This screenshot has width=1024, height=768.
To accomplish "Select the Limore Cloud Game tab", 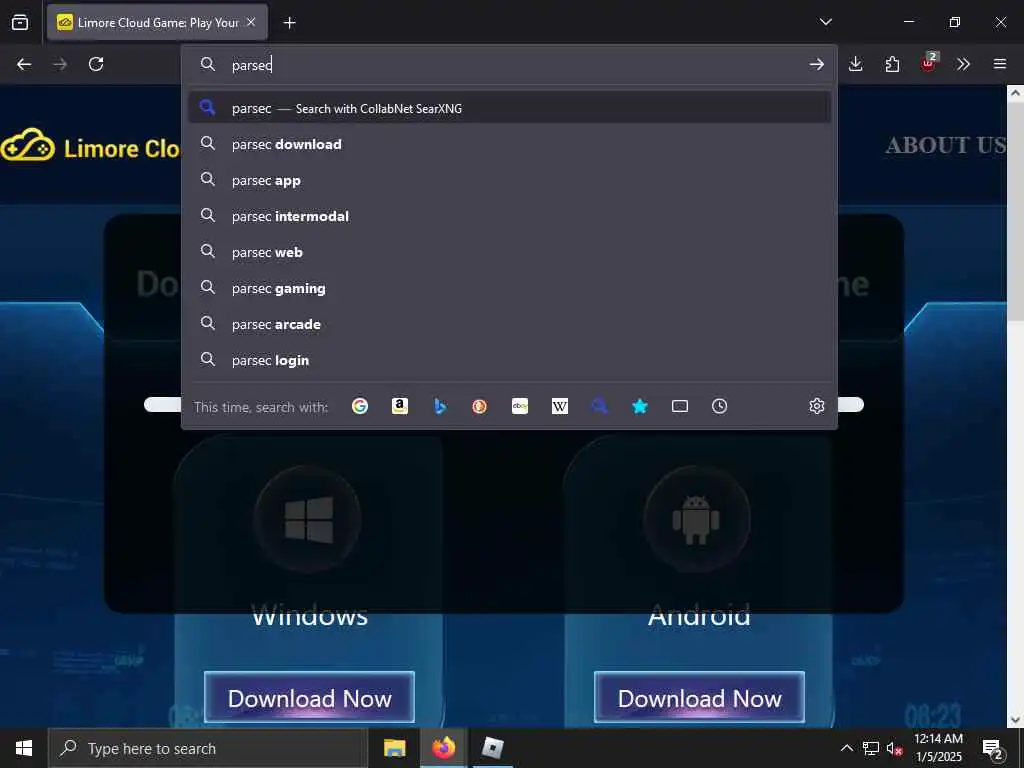I will pyautogui.click(x=157, y=23).
